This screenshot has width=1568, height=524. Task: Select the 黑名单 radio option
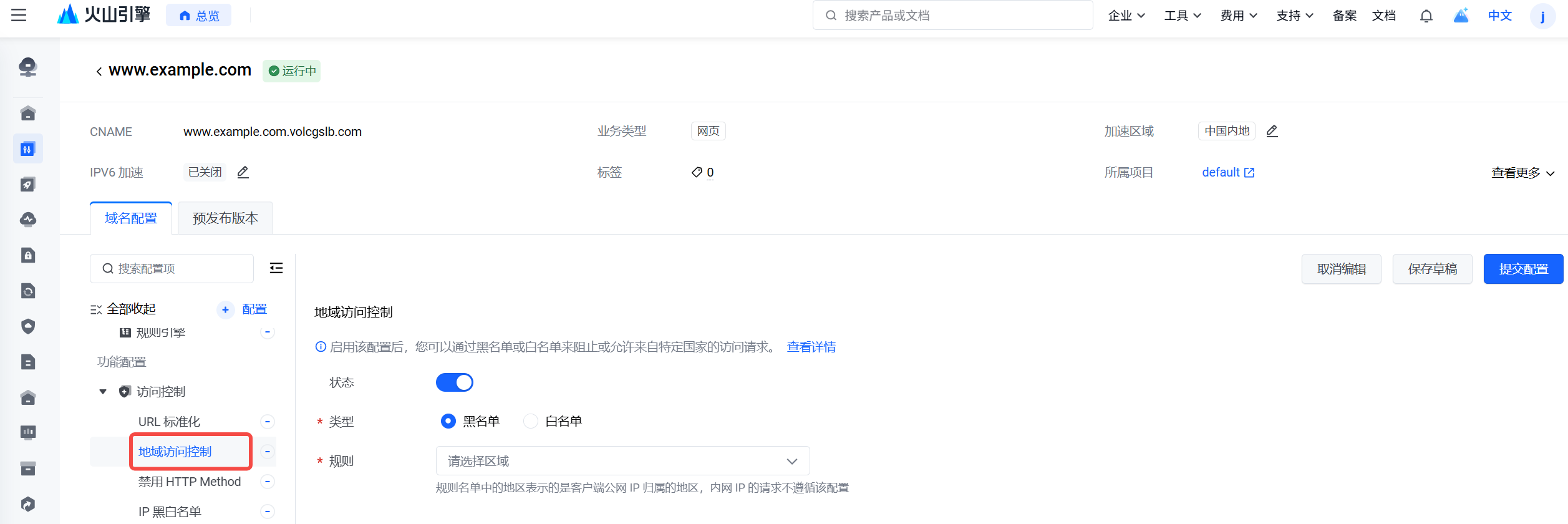[448, 421]
